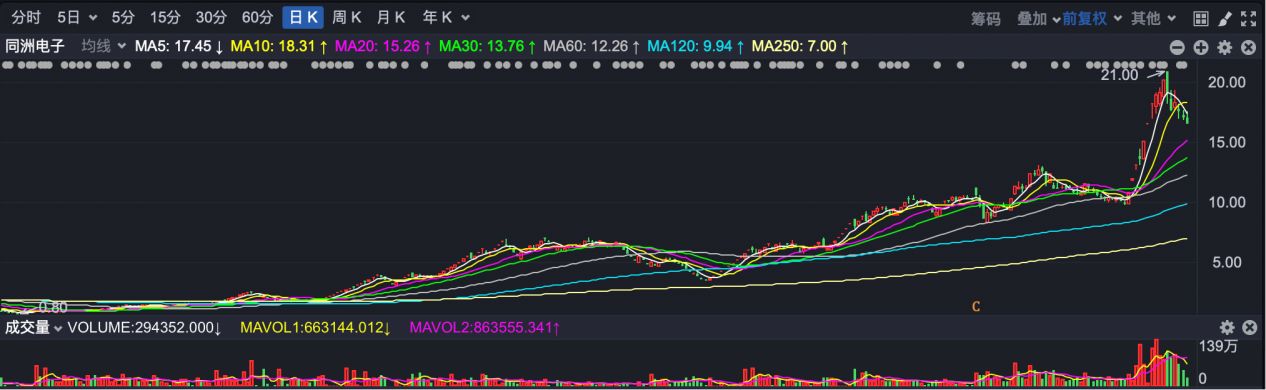
Task: Toggle the 筹码 chip distribution view
Action: (x=985, y=18)
